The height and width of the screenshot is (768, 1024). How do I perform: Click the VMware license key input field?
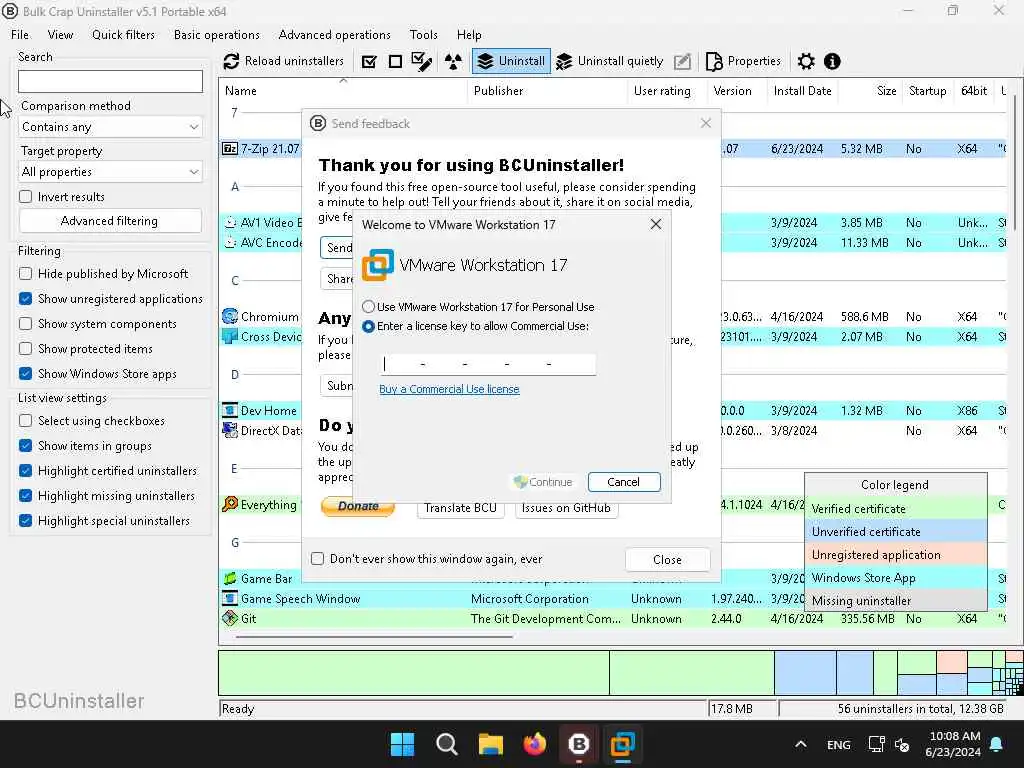click(x=488, y=364)
